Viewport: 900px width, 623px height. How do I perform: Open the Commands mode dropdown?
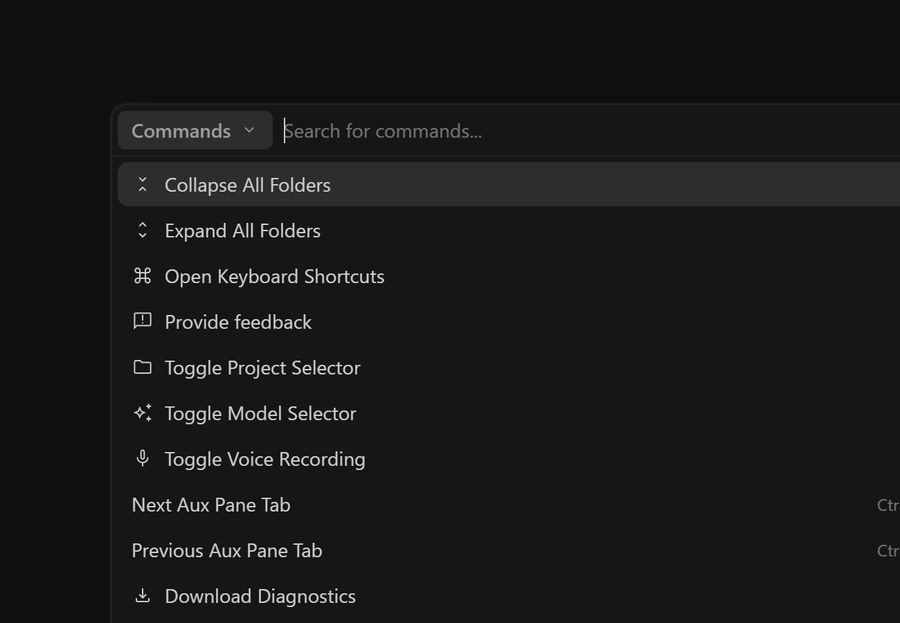click(x=195, y=130)
